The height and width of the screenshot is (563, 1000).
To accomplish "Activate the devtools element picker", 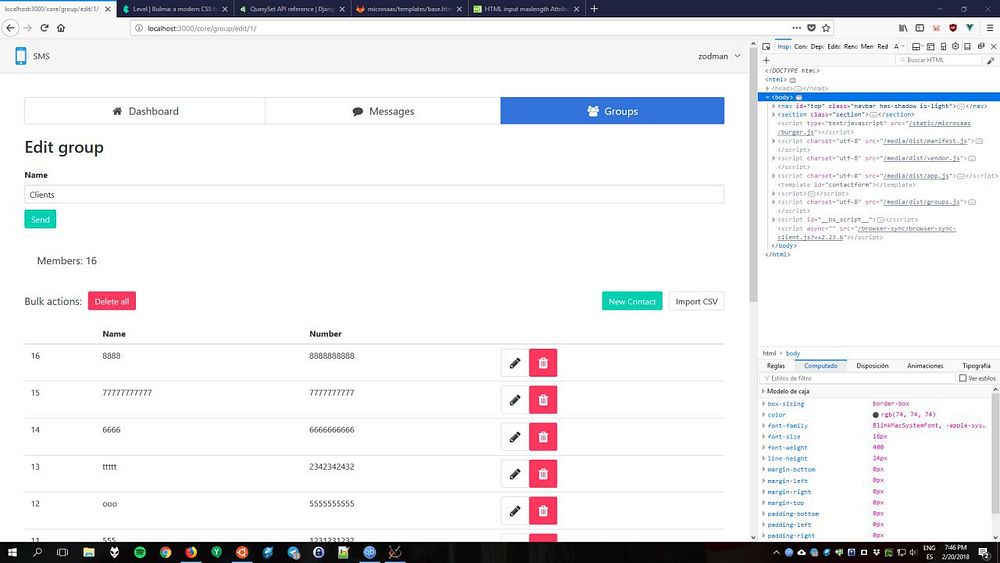I will [767, 47].
